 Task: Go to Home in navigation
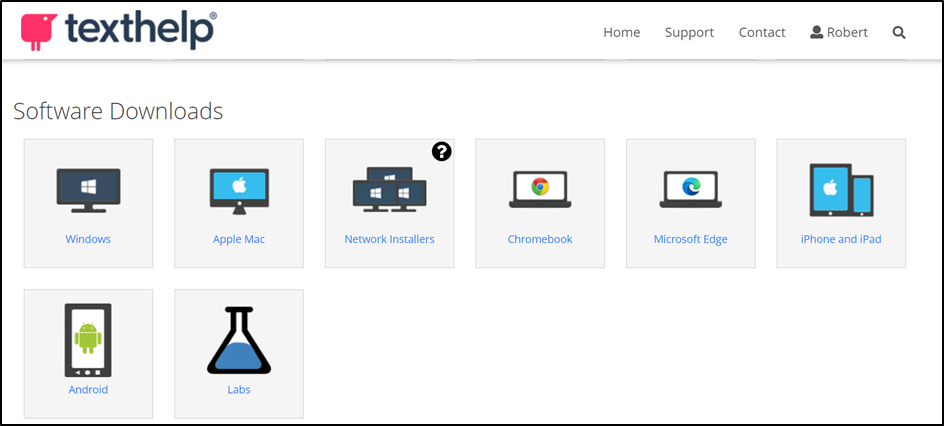[622, 32]
